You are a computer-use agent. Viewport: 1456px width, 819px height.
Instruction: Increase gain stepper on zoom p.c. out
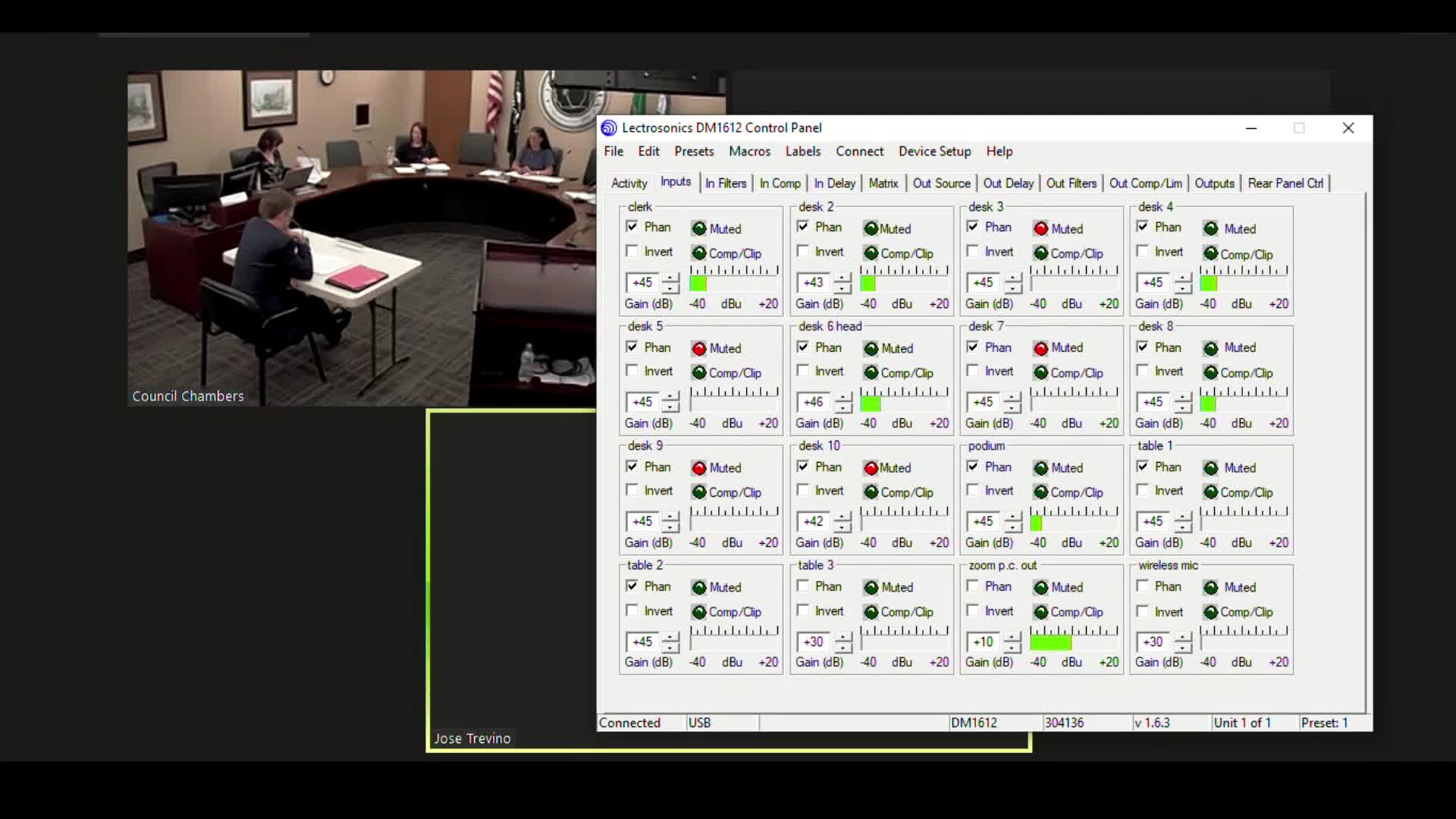(x=1012, y=637)
